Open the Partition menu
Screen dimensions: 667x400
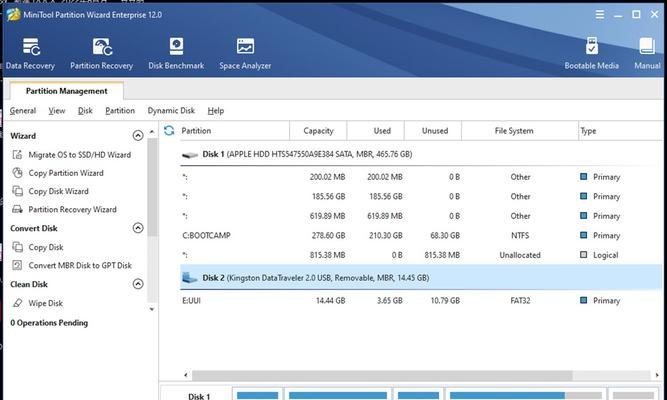(120, 111)
